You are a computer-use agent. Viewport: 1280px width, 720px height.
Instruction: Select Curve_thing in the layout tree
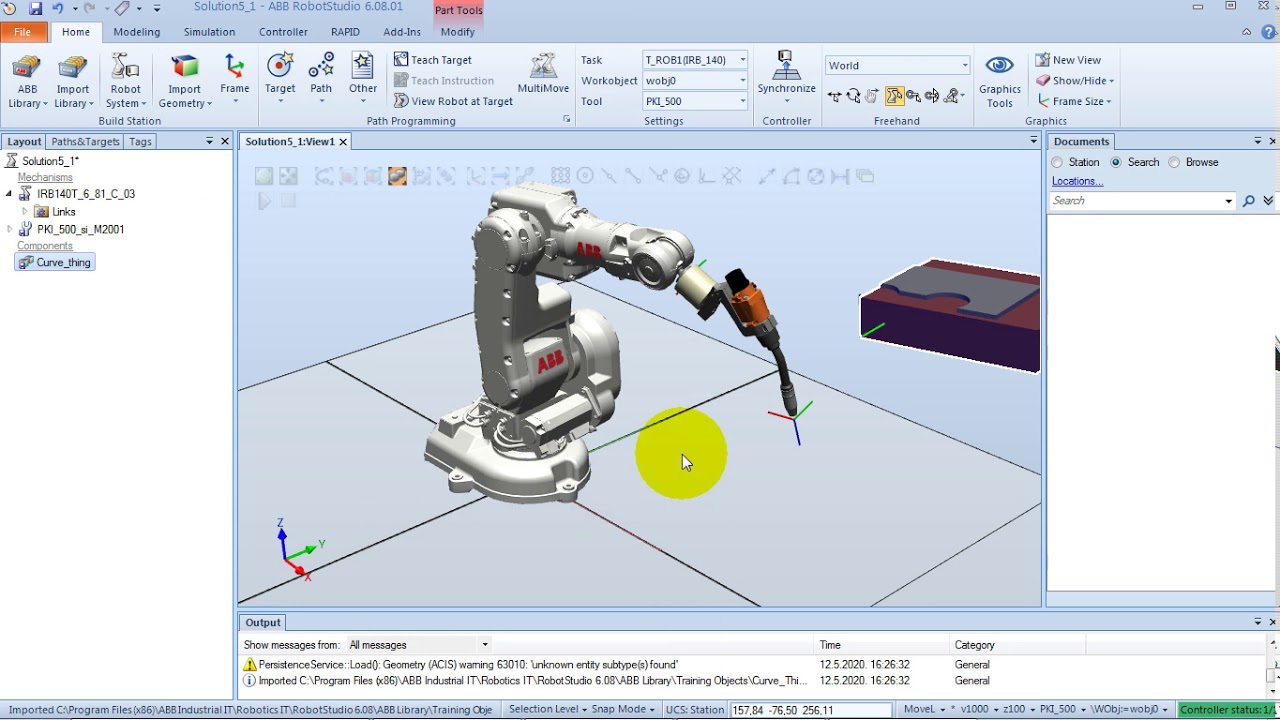pyautogui.click(x=55, y=263)
